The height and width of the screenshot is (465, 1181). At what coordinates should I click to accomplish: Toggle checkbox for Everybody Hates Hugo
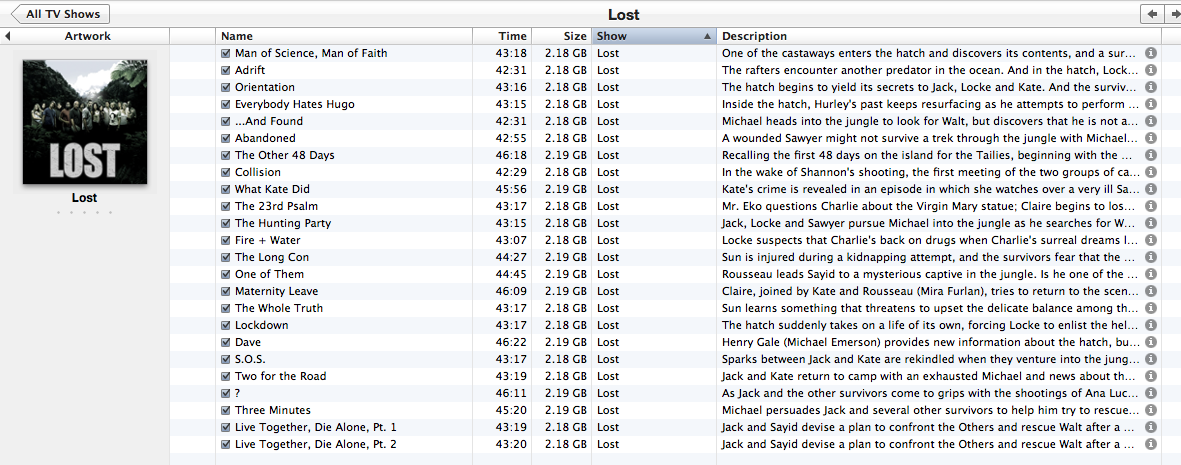pyautogui.click(x=226, y=104)
